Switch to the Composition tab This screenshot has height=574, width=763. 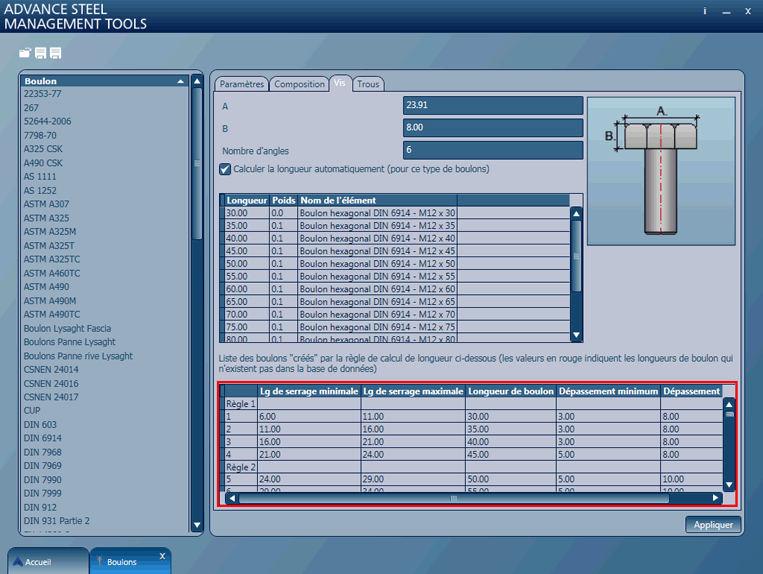(x=299, y=84)
